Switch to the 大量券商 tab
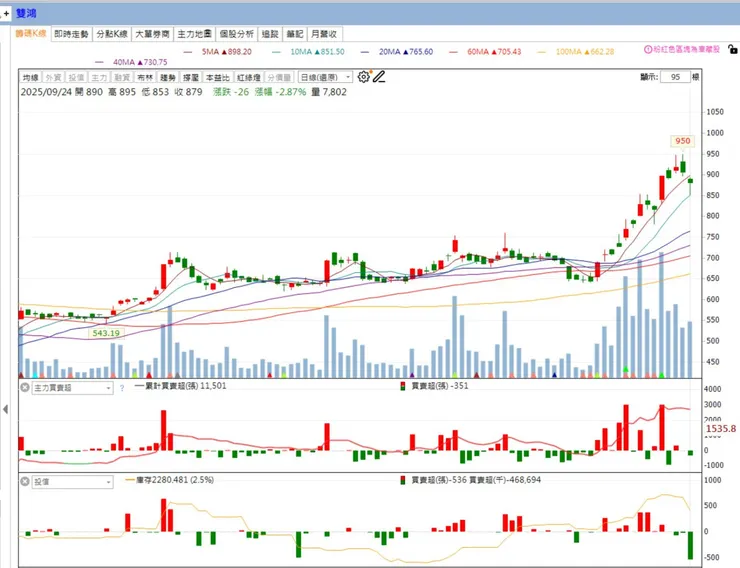 click(x=152, y=34)
